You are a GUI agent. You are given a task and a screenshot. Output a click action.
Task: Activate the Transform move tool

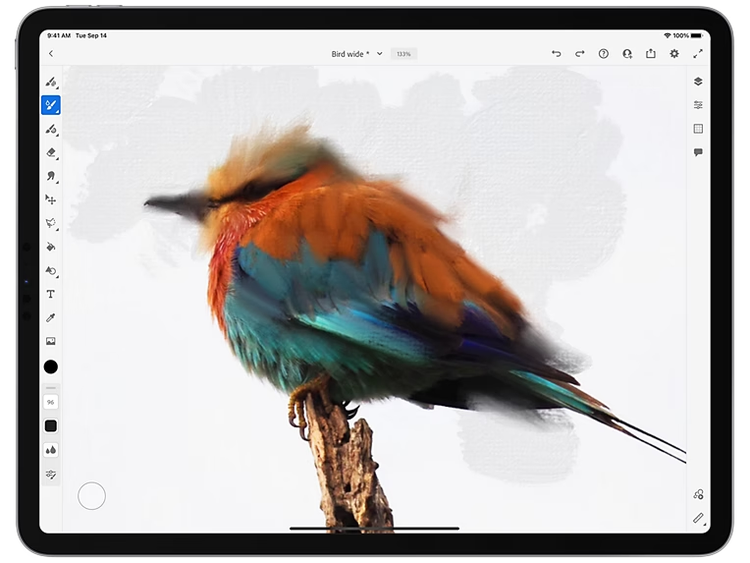[51, 199]
